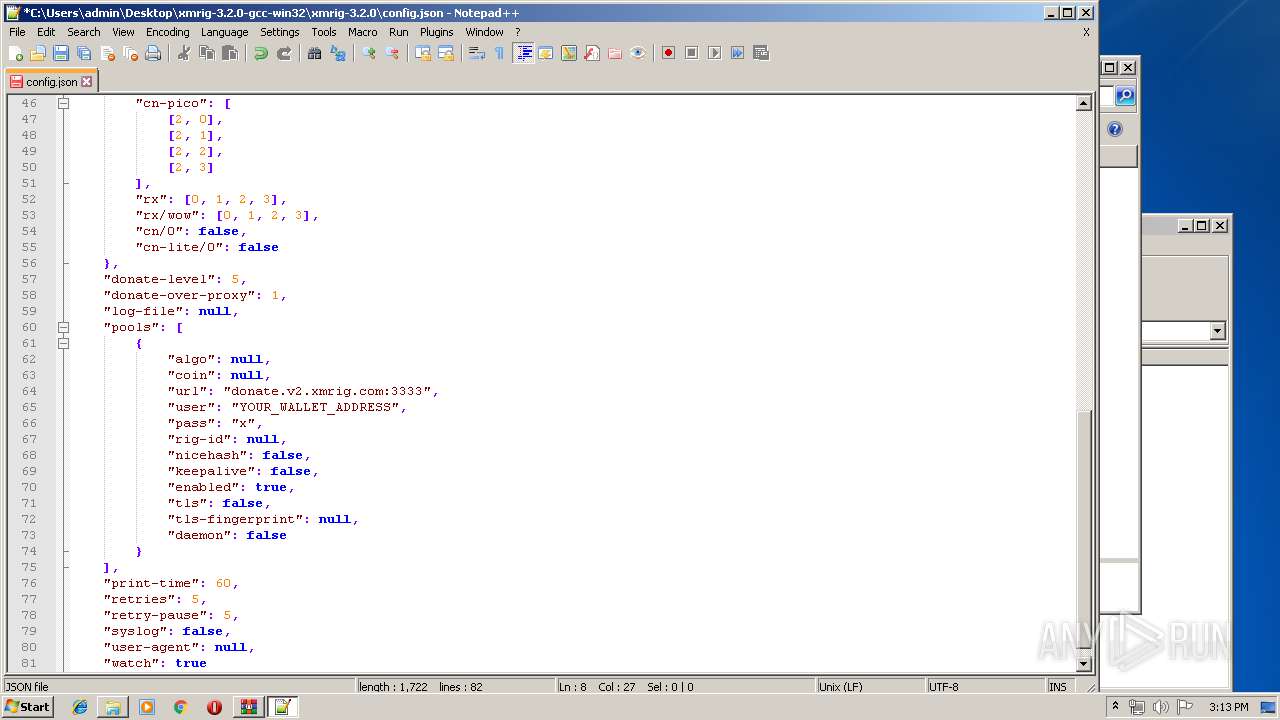Stop macro recording
The image size is (1280, 720).
pyautogui.click(x=691, y=53)
